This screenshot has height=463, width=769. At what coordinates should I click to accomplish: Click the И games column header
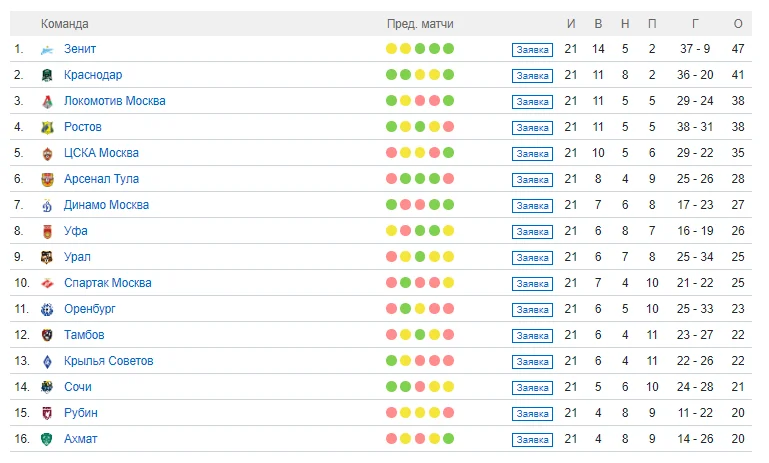point(571,24)
